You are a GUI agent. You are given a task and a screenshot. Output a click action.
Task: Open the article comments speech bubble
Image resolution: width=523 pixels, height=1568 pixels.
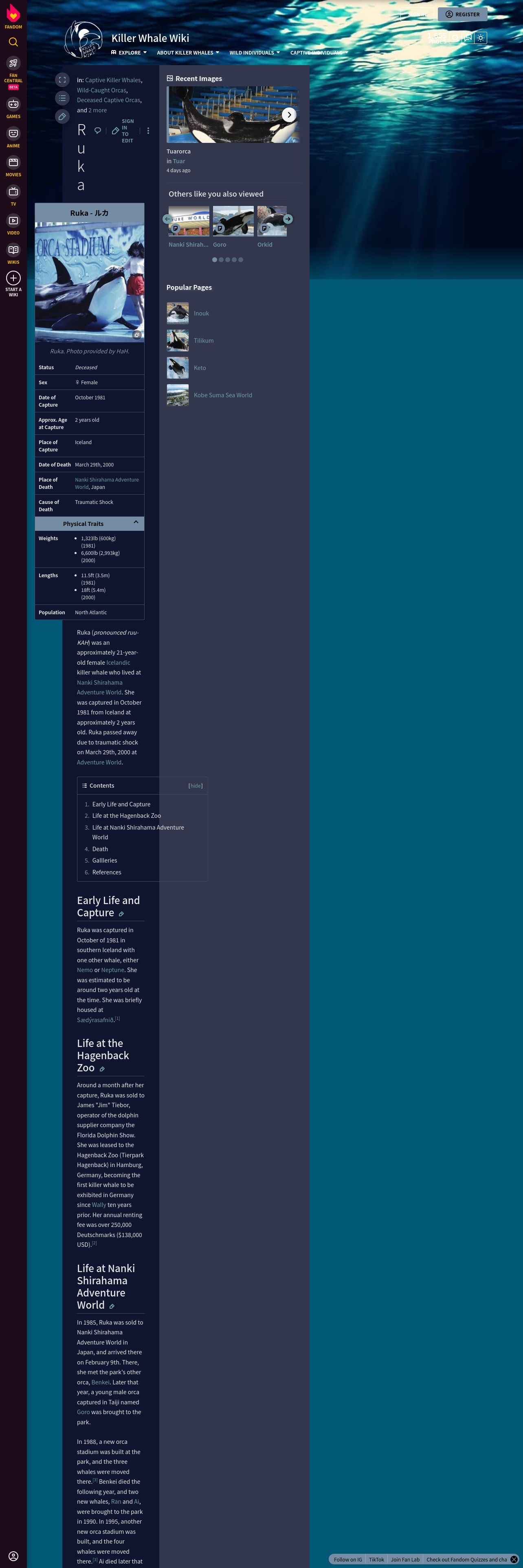(97, 131)
